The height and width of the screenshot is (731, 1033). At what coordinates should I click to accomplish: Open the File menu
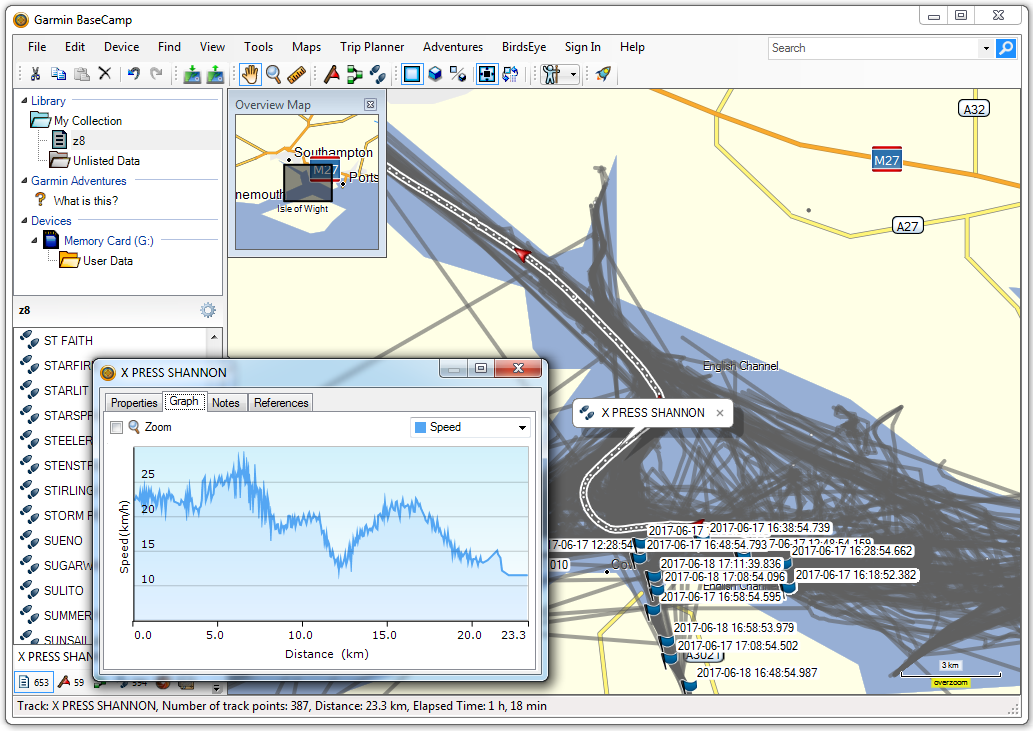(x=37, y=47)
